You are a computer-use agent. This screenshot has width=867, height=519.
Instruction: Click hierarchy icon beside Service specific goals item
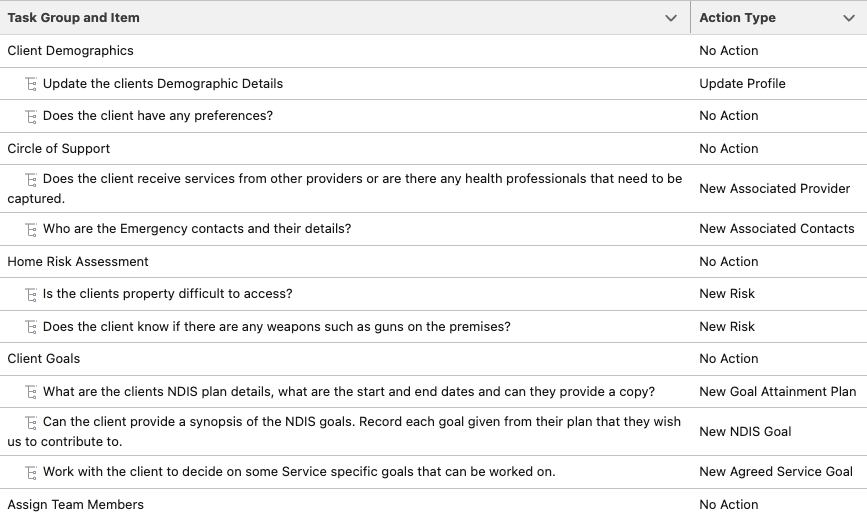click(x=32, y=472)
